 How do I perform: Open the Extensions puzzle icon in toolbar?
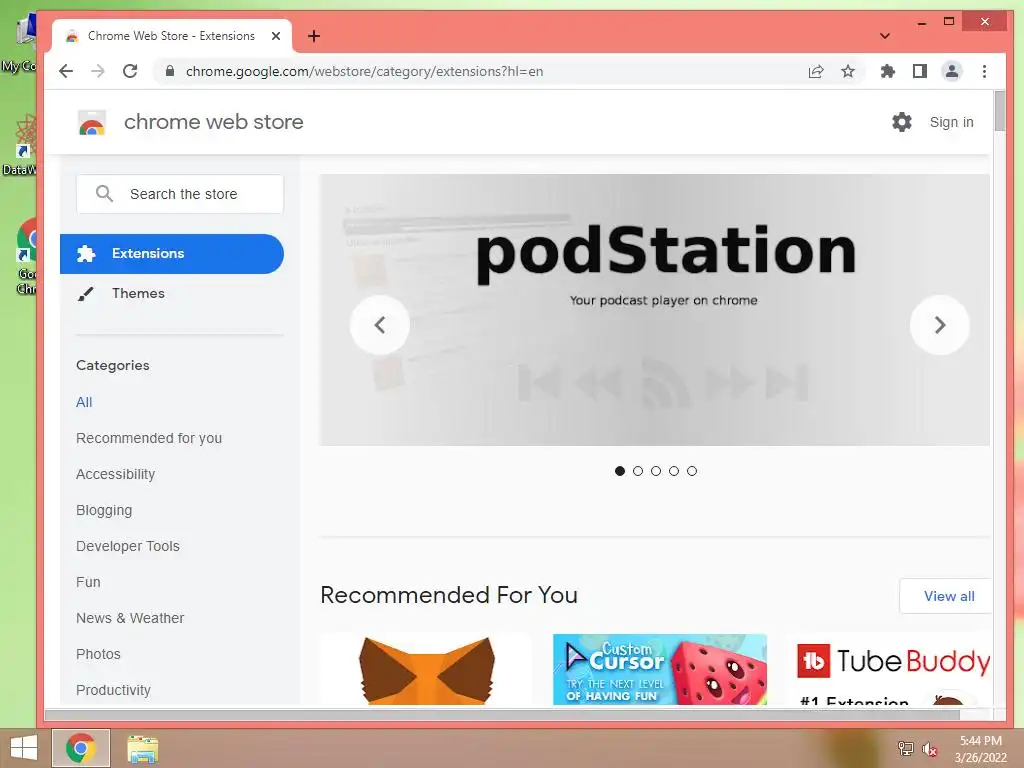coord(888,71)
